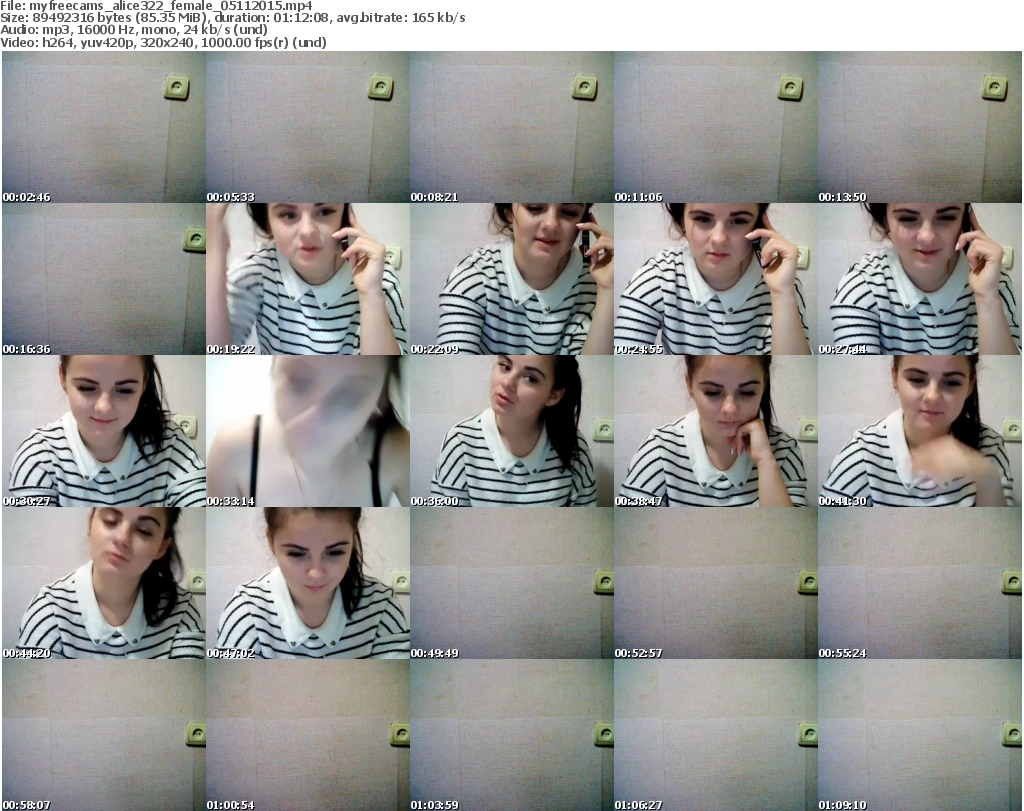
Task: Click the Video h264 info line
Action: point(163,42)
